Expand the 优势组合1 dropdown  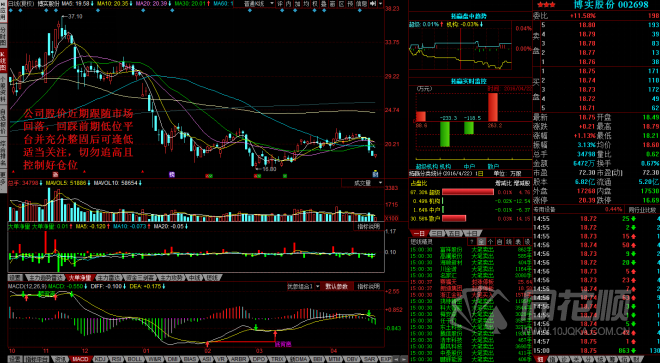pyautogui.click(x=303, y=286)
